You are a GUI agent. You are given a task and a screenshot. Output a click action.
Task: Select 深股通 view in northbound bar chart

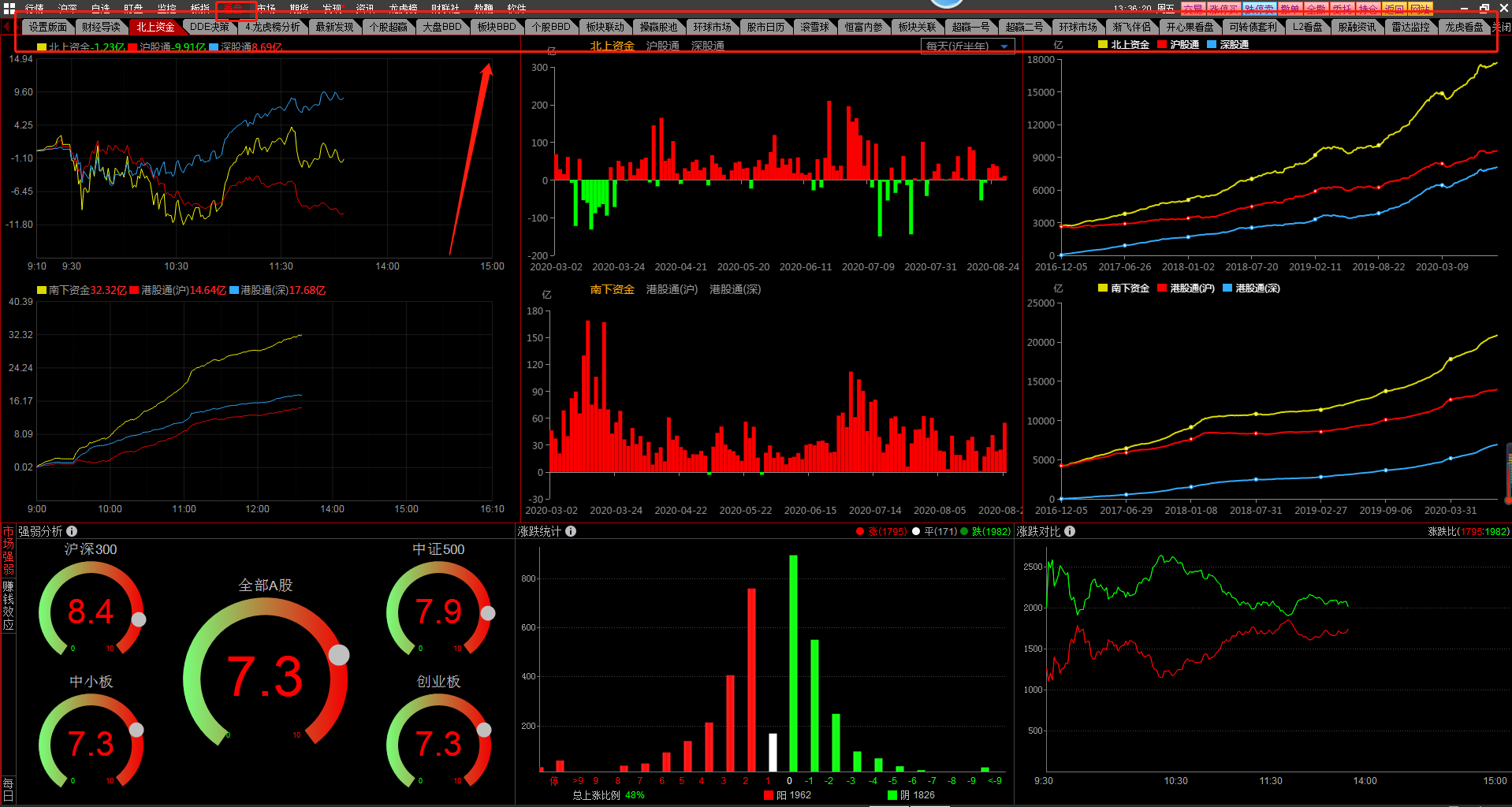pyautogui.click(x=708, y=46)
